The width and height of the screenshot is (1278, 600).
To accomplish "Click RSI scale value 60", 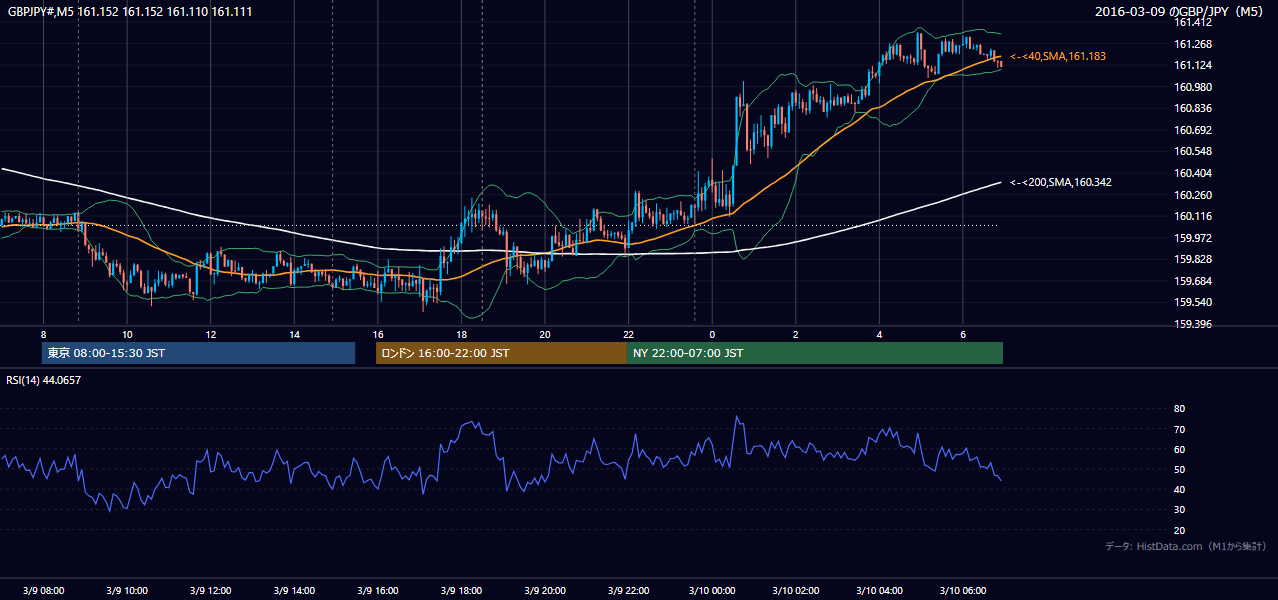I will tap(1179, 450).
